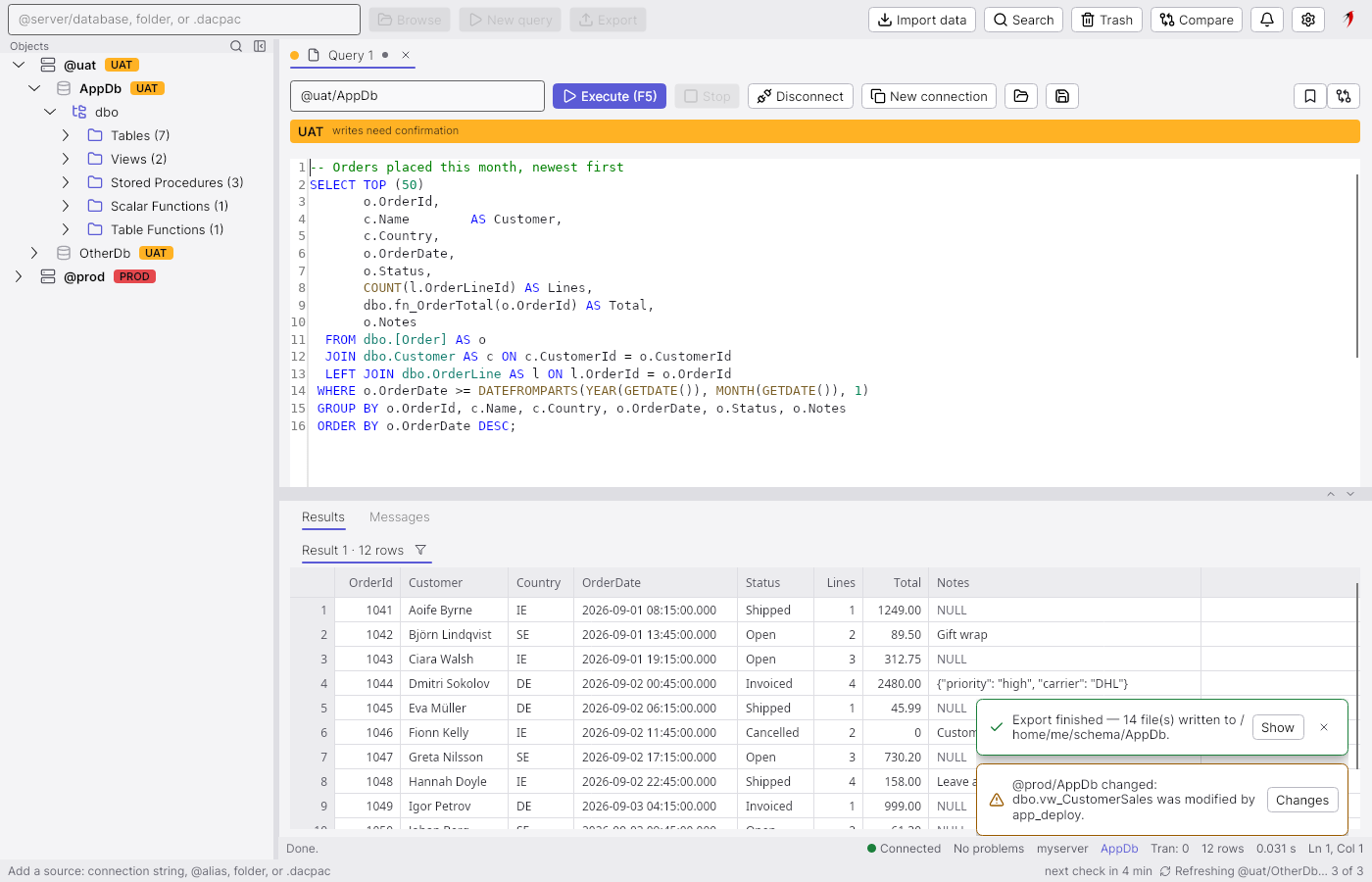Click the OtherDb database icon
Image resolution: width=1372 pixels, height=882 pixels.
pos(64,253)
